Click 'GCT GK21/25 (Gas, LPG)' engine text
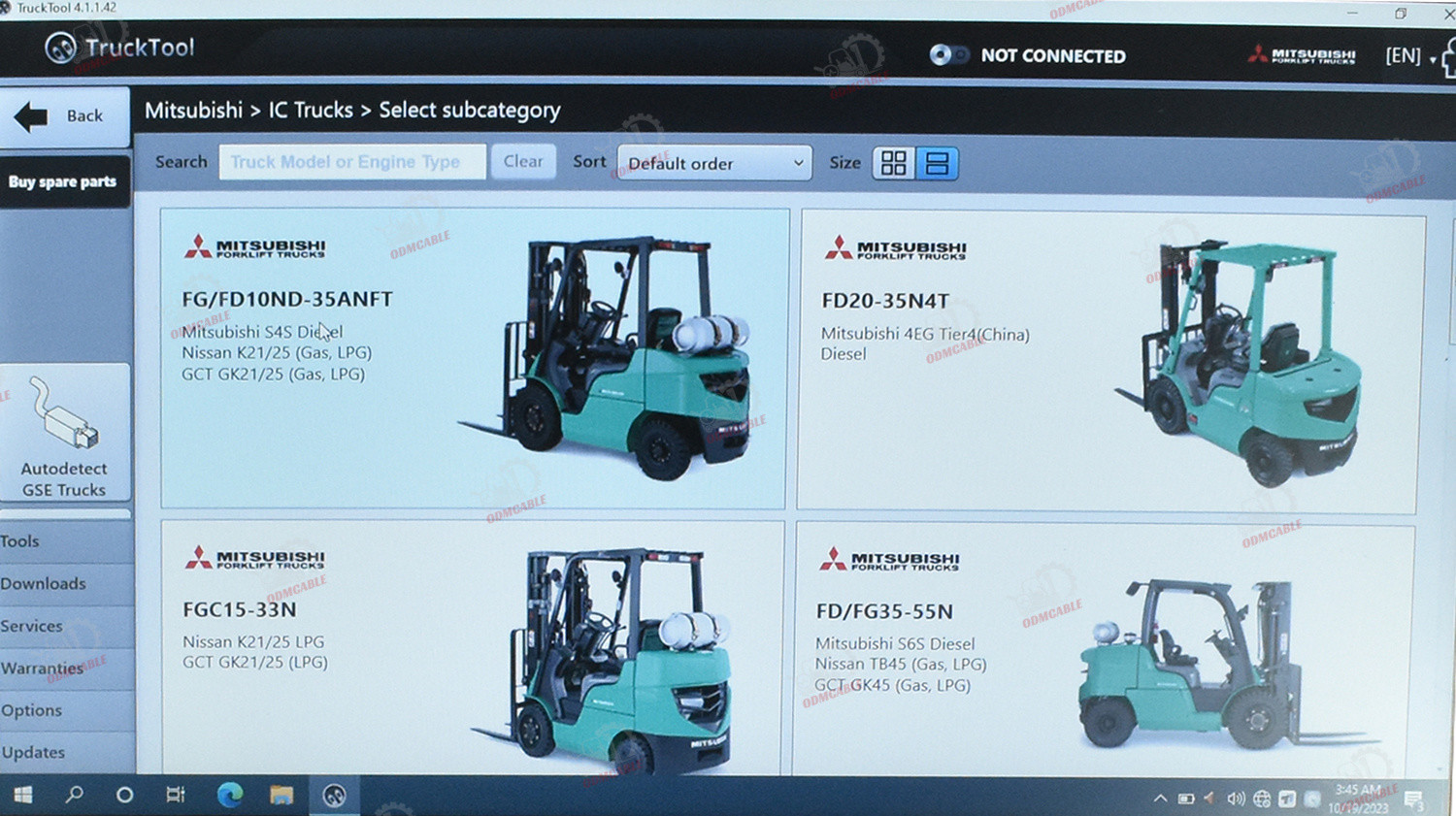The image size is (1456, 816). point(273,374)
